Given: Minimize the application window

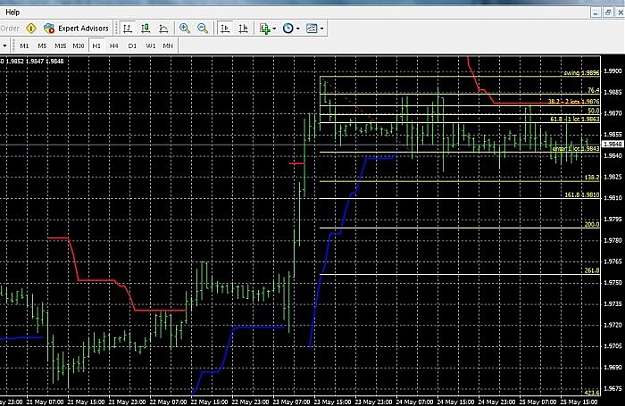Looking at the screenshot, I should 595,13.
